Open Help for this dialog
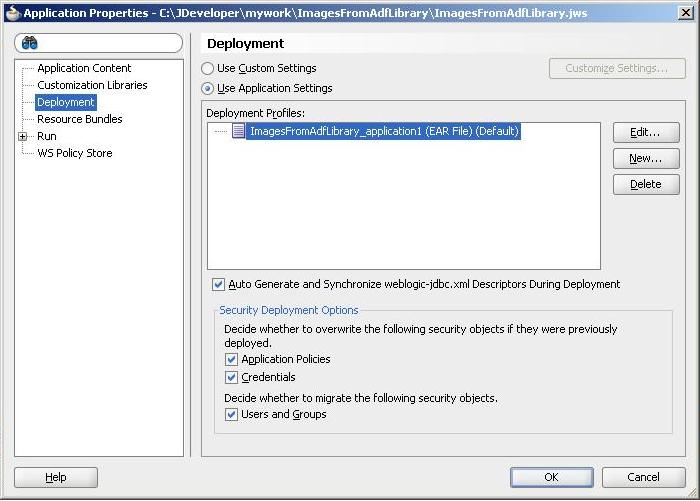 [56, 477]
